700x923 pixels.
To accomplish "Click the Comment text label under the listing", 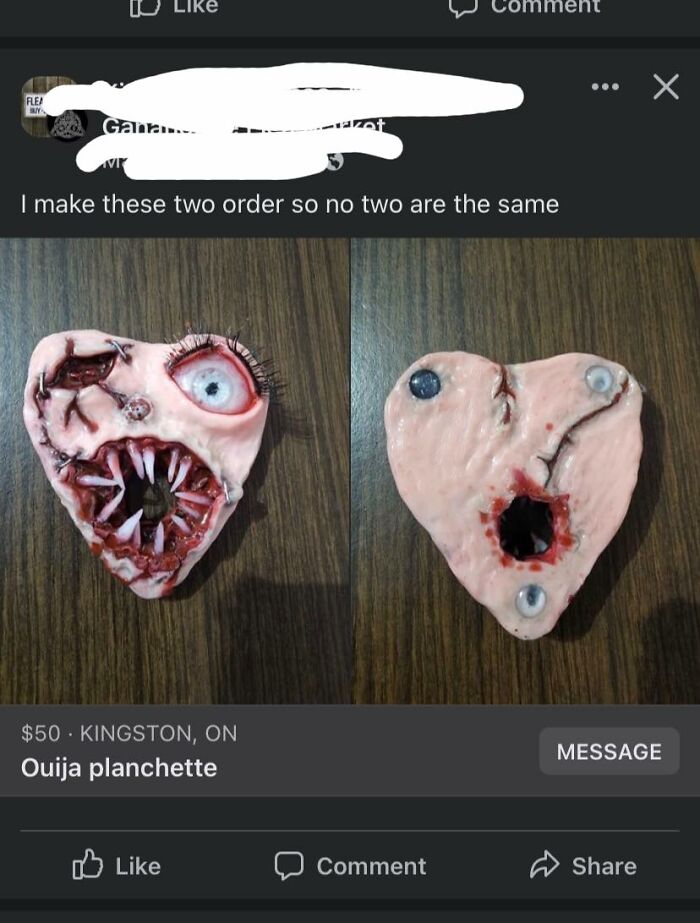I will tap(371, 866).
